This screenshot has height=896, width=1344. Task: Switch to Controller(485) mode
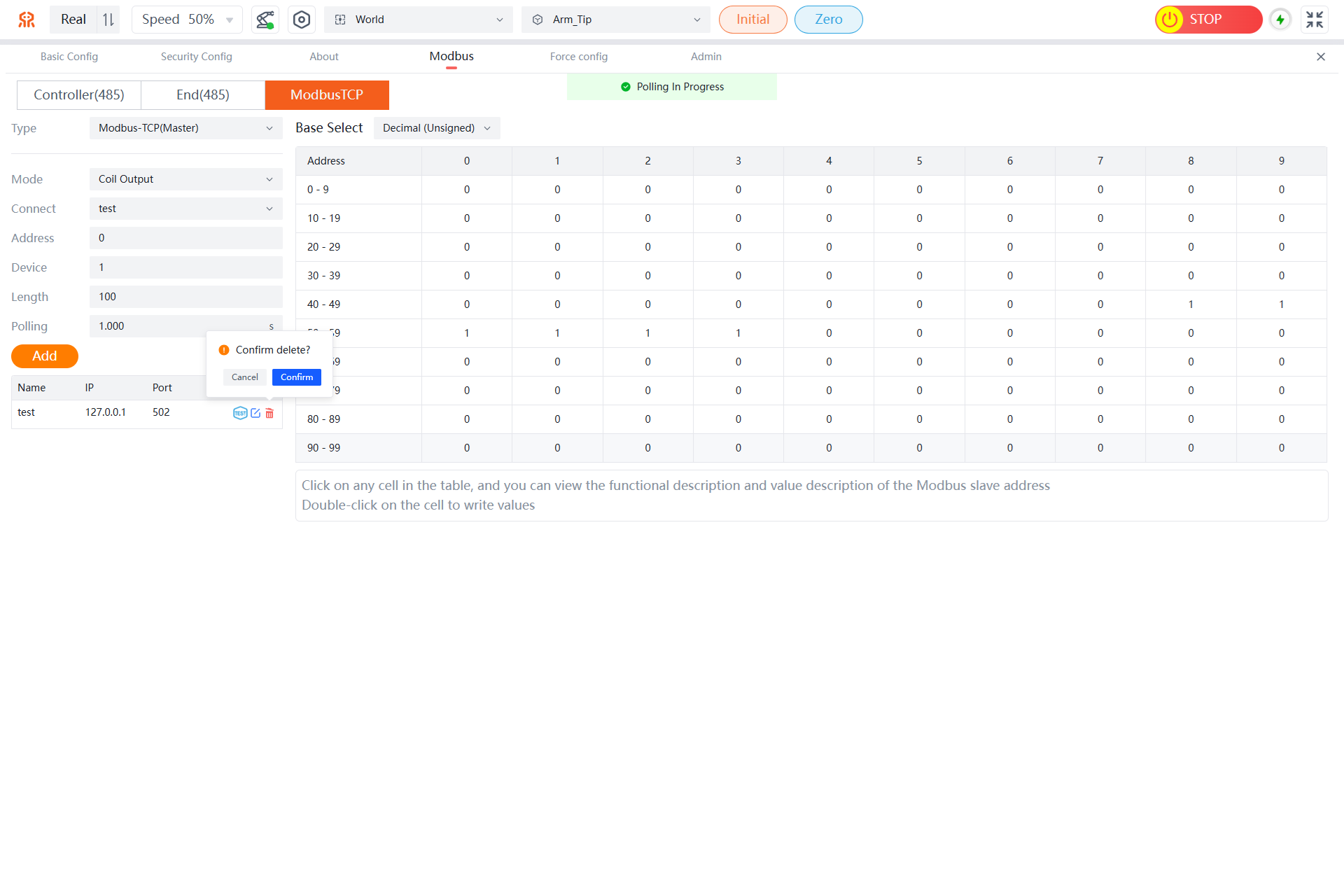pos(78,95)
